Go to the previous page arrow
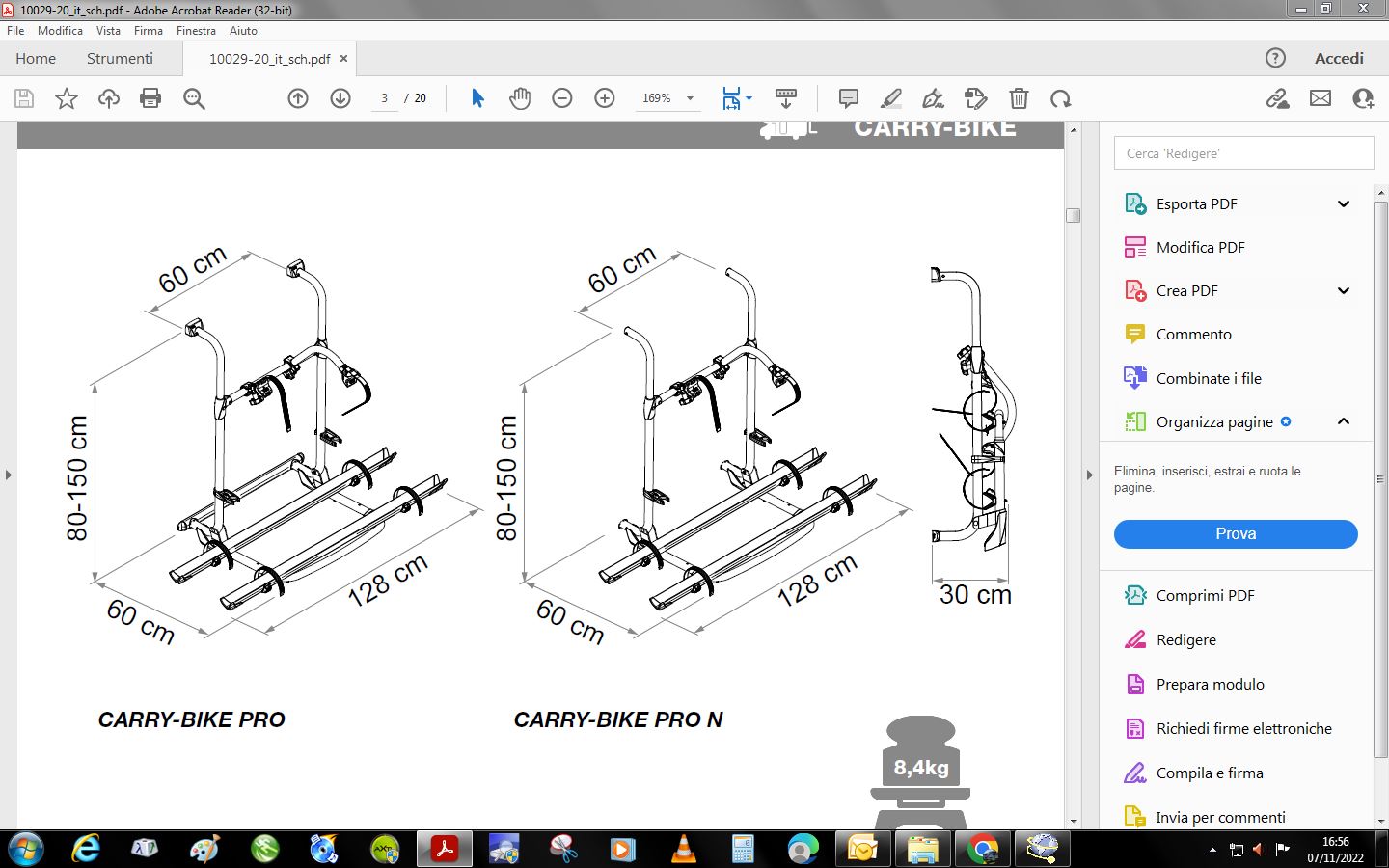1389x868 pixels. [298, 98]
